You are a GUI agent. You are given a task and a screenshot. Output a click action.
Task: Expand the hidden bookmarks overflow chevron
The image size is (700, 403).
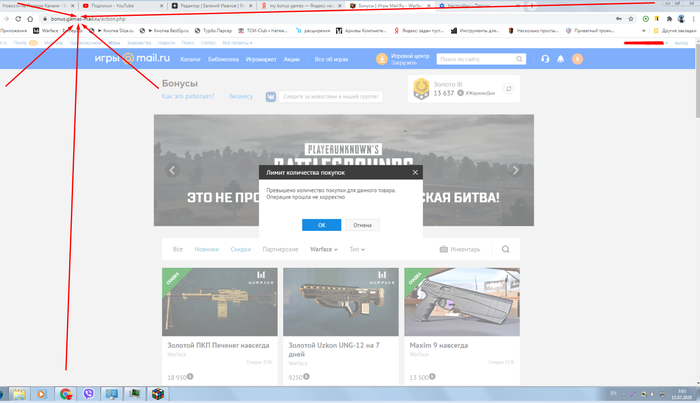[x=643, y=31]
